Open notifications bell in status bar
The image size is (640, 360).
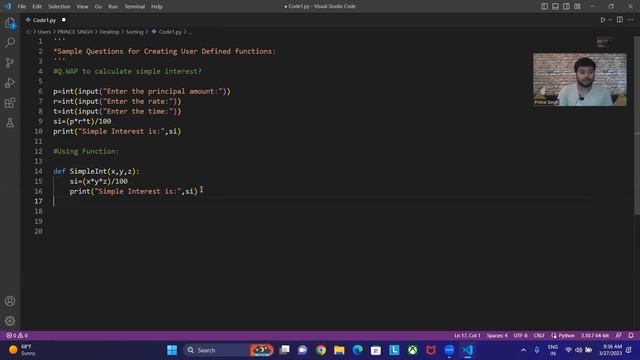click(631, 336)
